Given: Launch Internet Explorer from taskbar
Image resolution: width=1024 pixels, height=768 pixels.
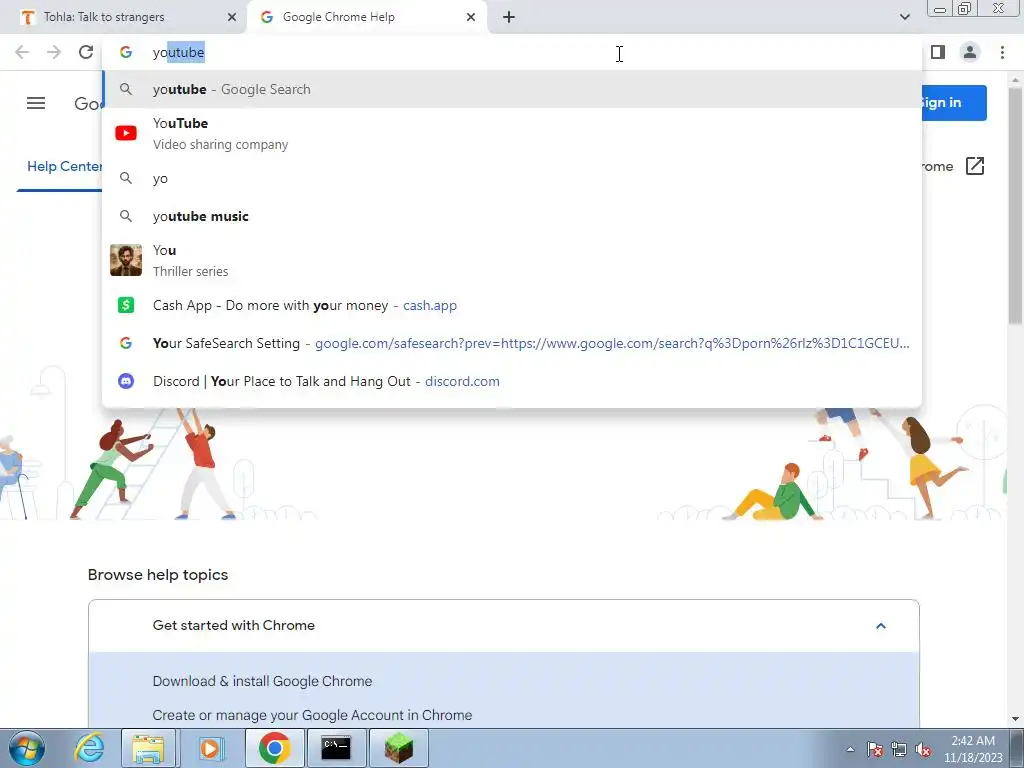Looking at the screenshot, I should [89, 748].
